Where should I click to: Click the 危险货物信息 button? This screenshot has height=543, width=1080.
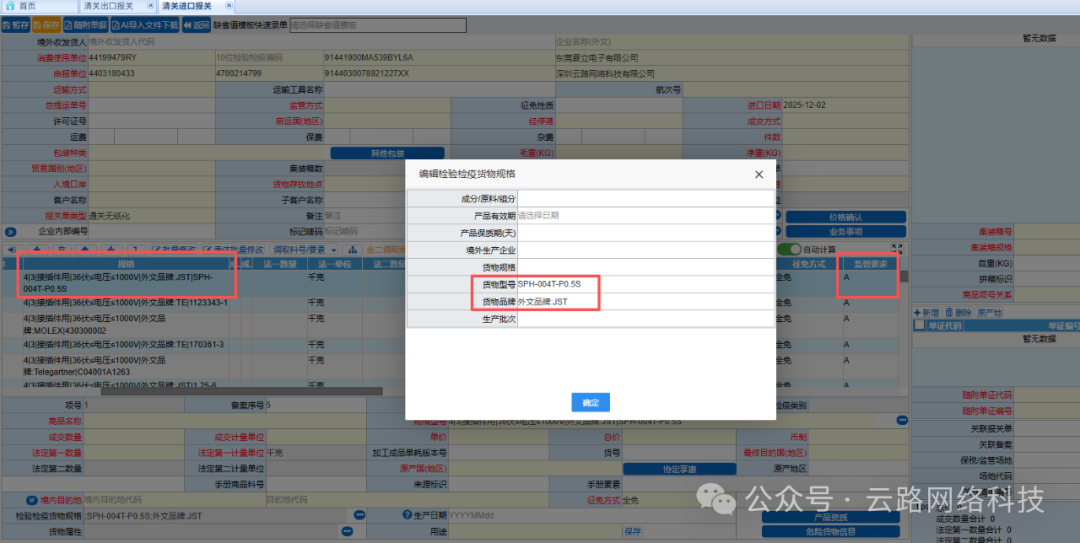(x=831, y=531)
